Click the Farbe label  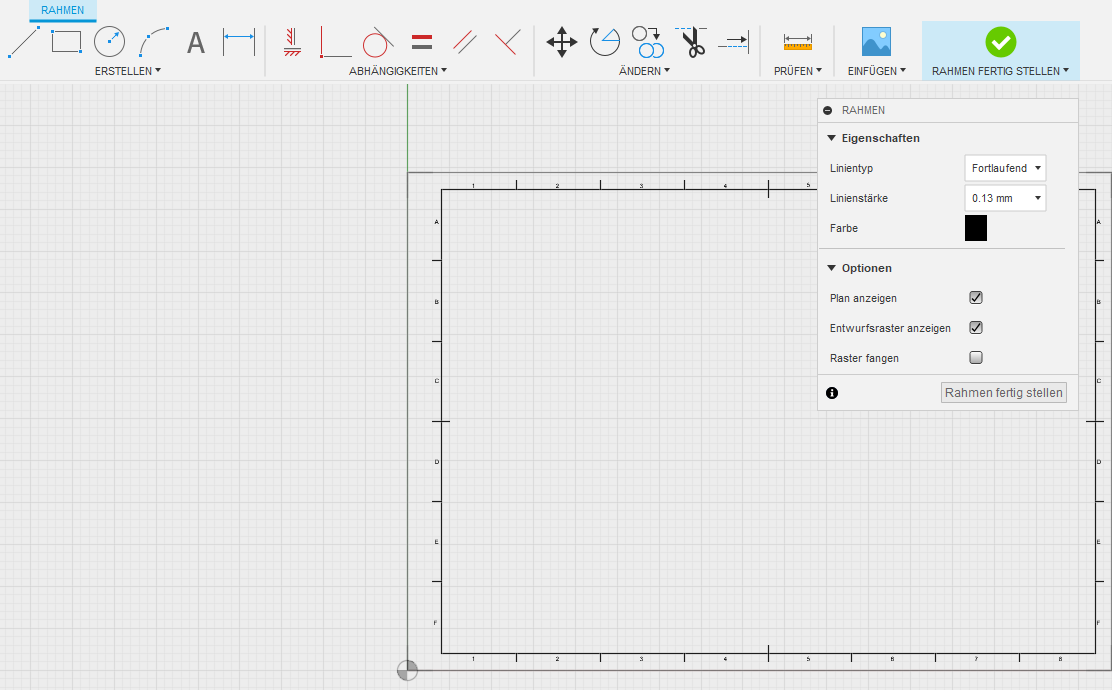pos(844,228)
